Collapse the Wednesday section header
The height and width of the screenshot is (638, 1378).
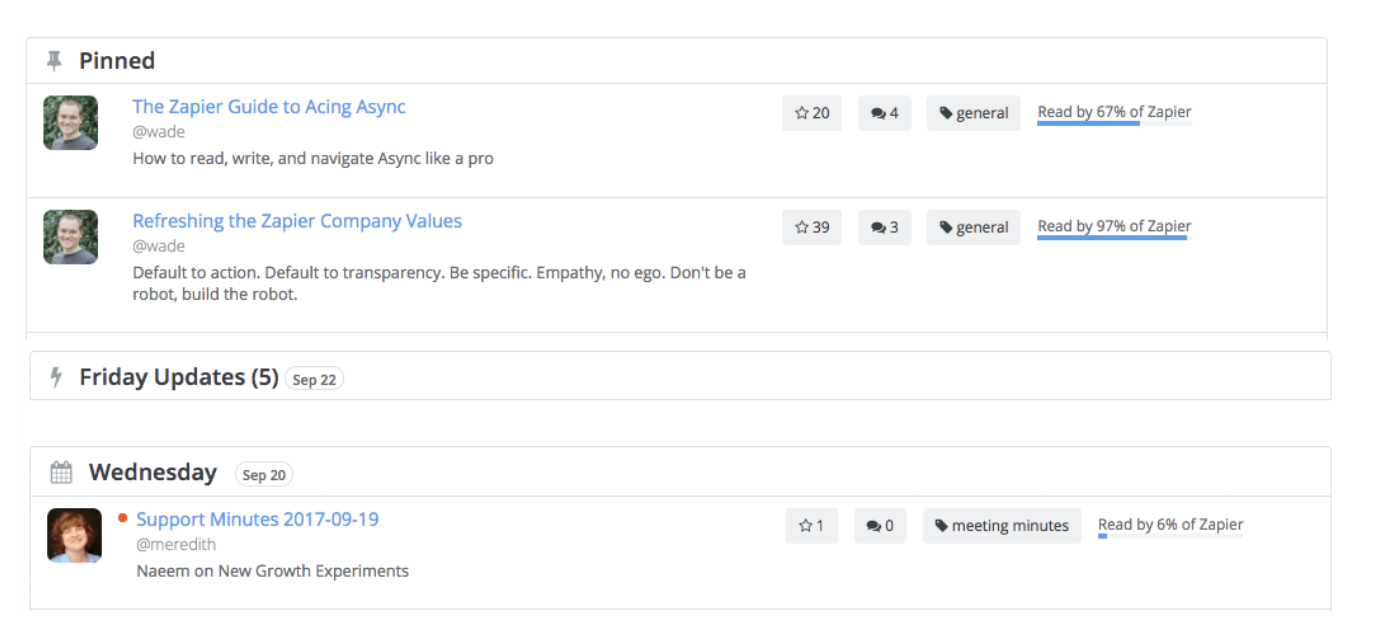(x=152, y=472)
